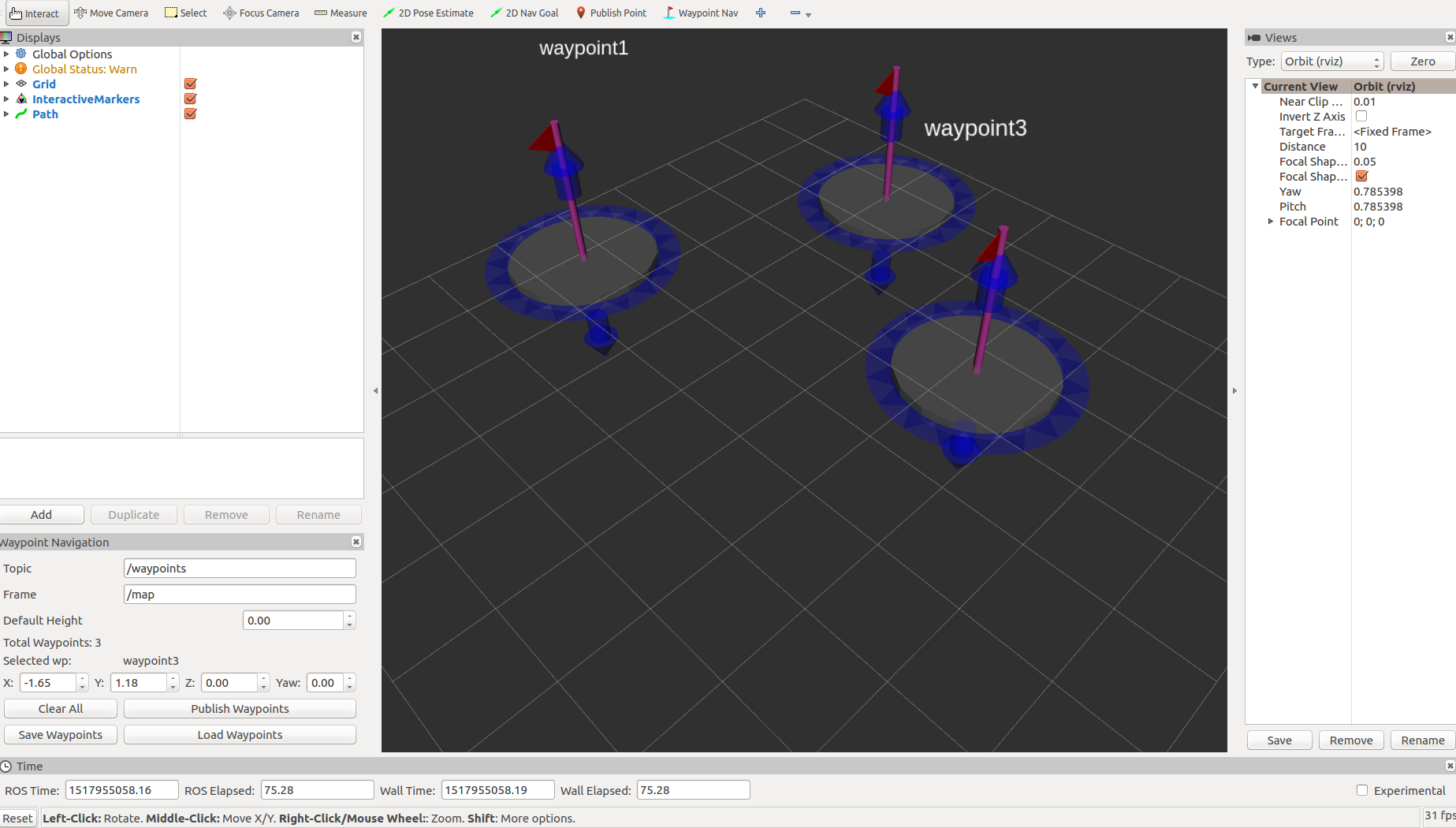Click the Reset button

click(x=18, y=818)
